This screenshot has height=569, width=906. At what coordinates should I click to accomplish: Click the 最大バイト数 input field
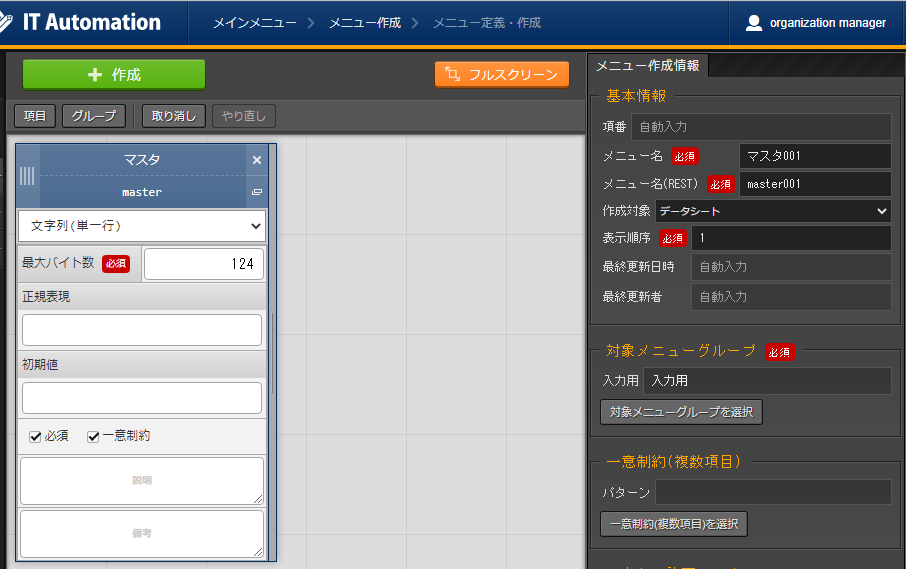click(x=204, y=264)
